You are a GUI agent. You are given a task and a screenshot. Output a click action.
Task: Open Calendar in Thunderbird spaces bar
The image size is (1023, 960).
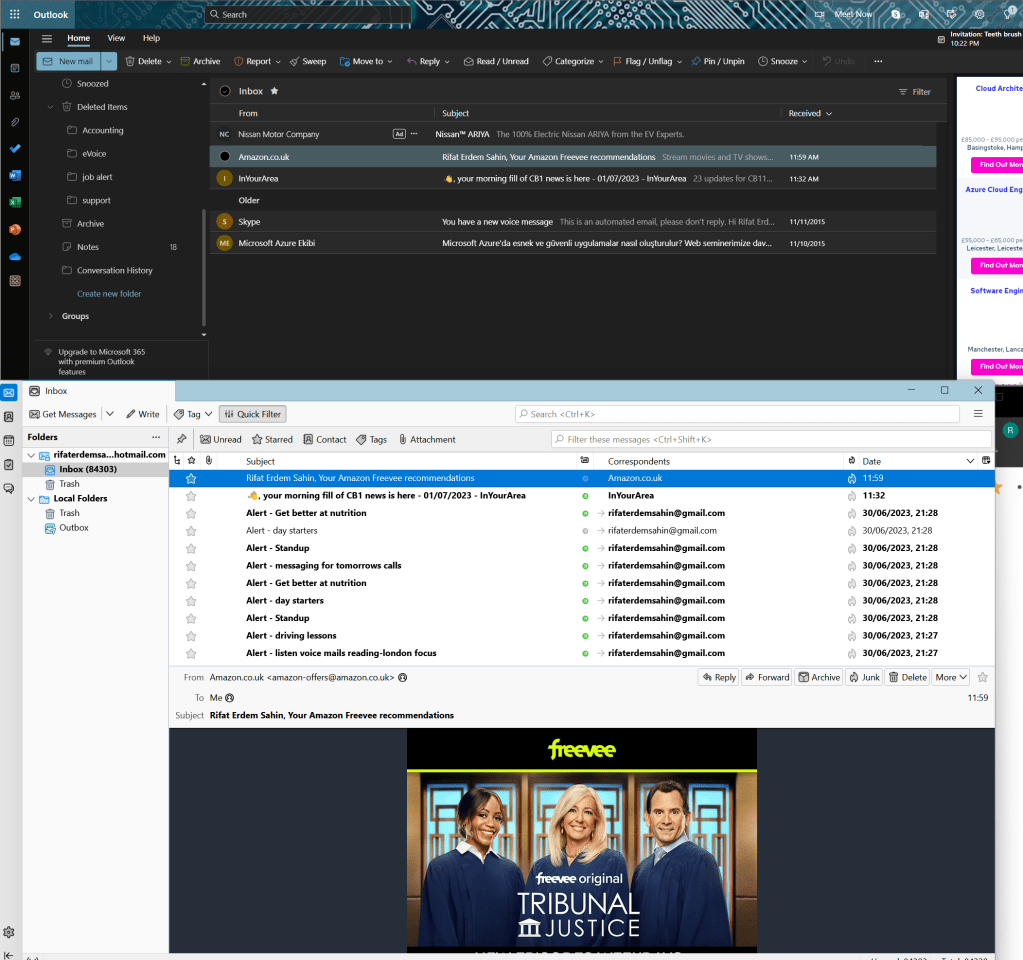point(9,441)
